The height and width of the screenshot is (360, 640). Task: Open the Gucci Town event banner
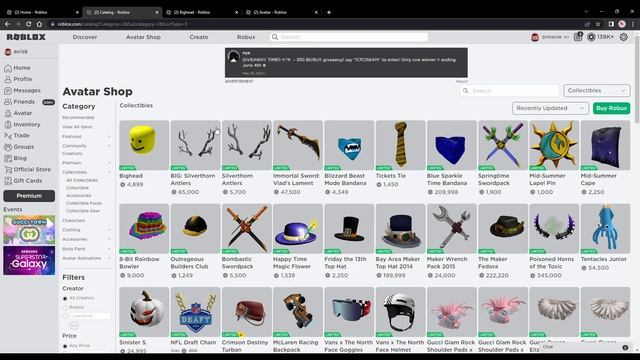29,230
